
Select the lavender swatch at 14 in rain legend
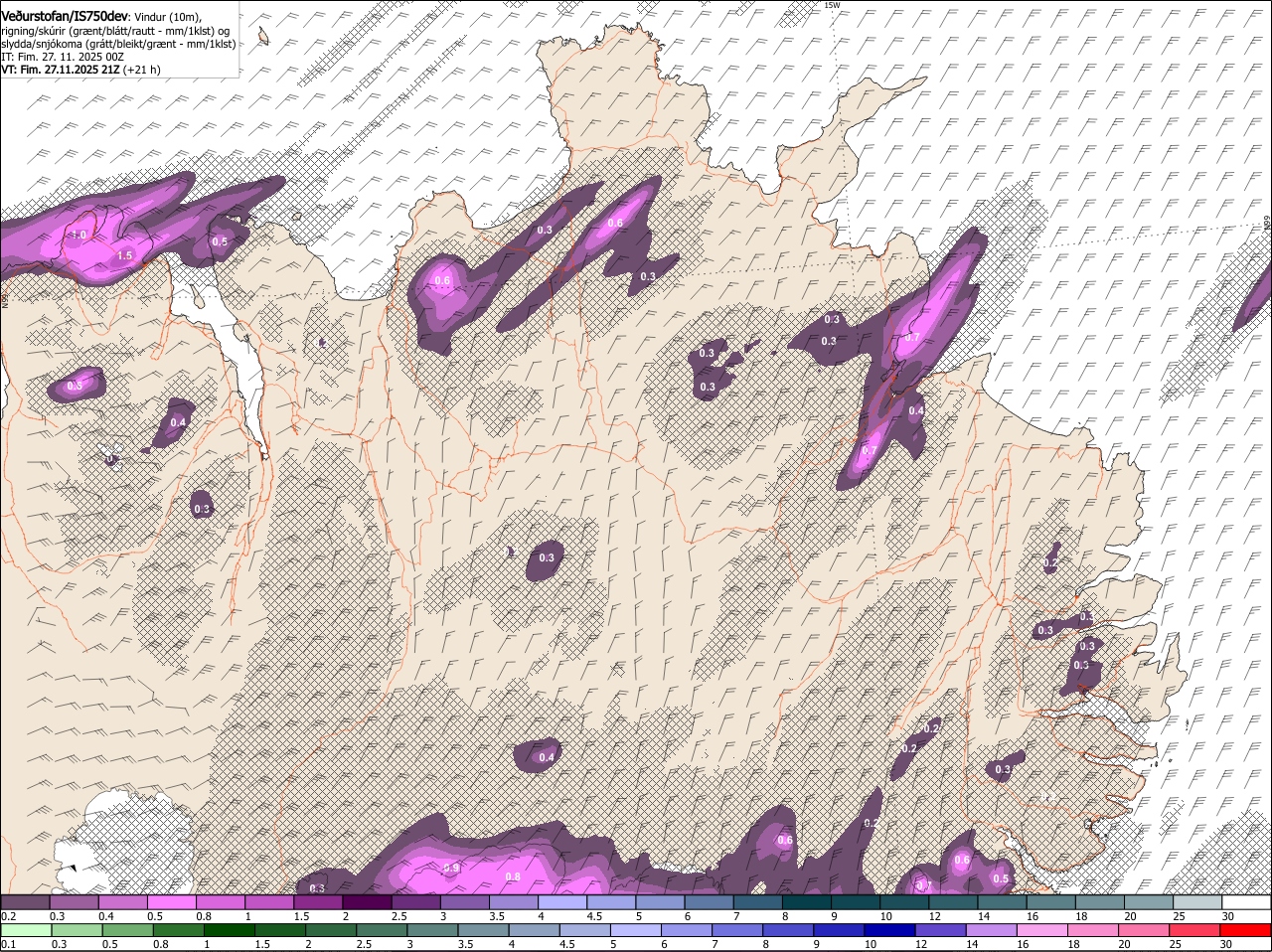[x=992, y=930]
